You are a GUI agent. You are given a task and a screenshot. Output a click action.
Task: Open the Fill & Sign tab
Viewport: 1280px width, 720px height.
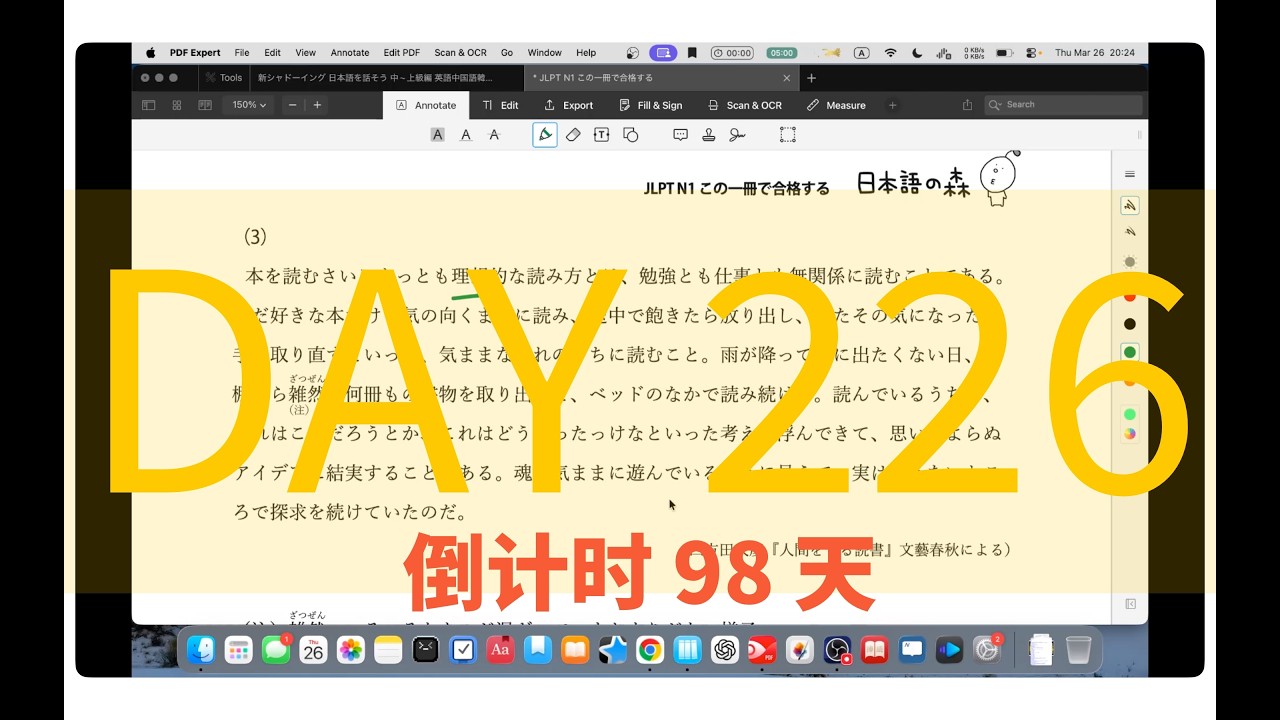(x=650, y=105)
